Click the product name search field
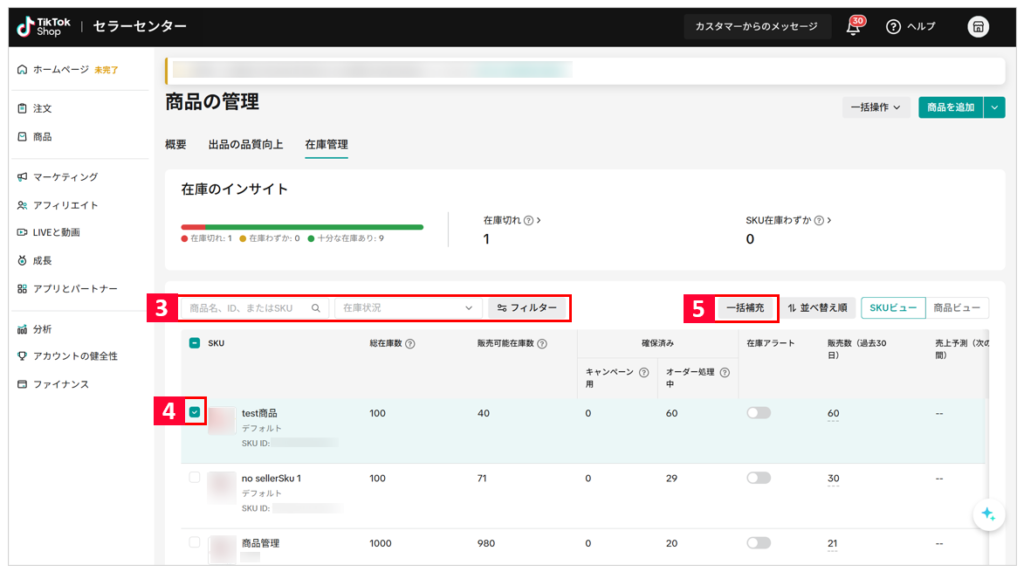 [245, 308]
